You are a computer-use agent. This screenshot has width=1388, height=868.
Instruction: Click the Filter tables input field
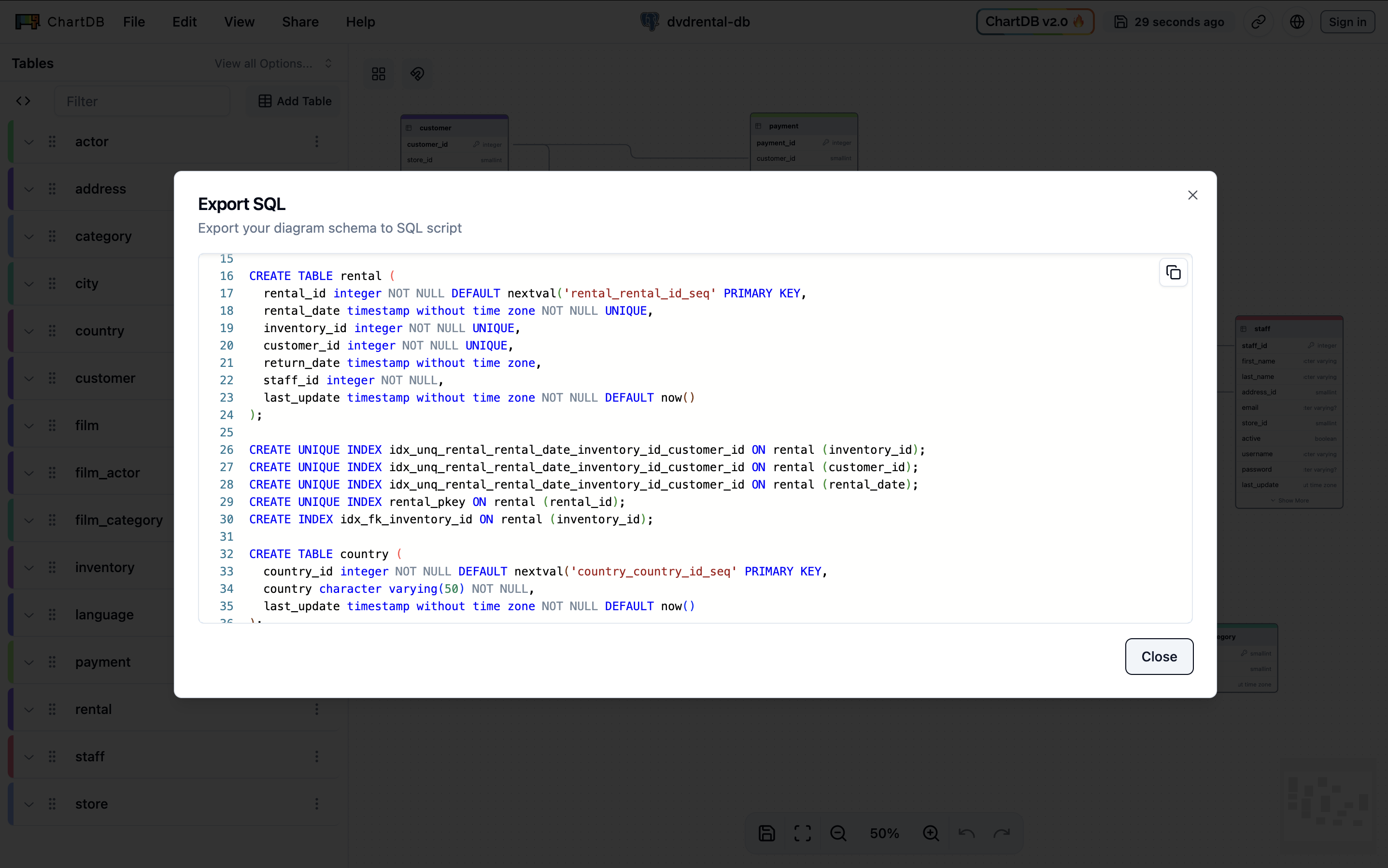click(142, 101)
